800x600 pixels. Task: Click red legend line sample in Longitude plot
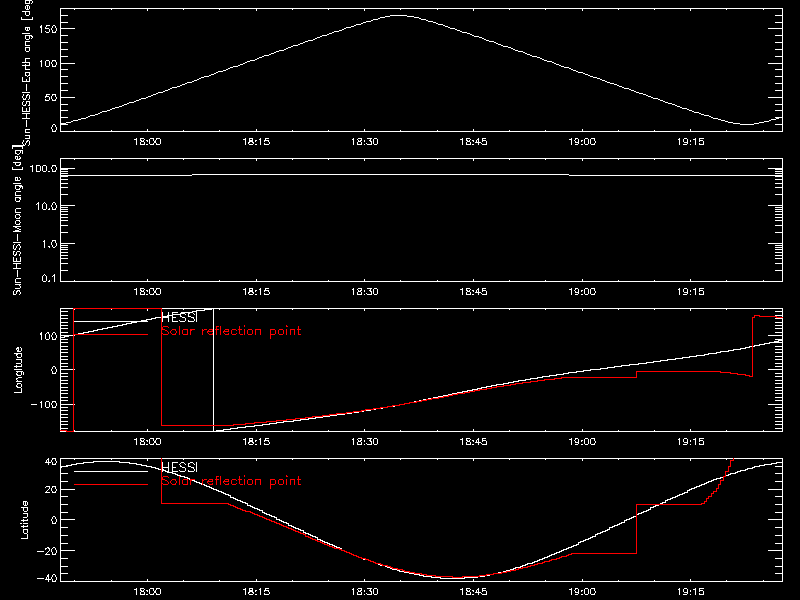(x=111, y=335)
